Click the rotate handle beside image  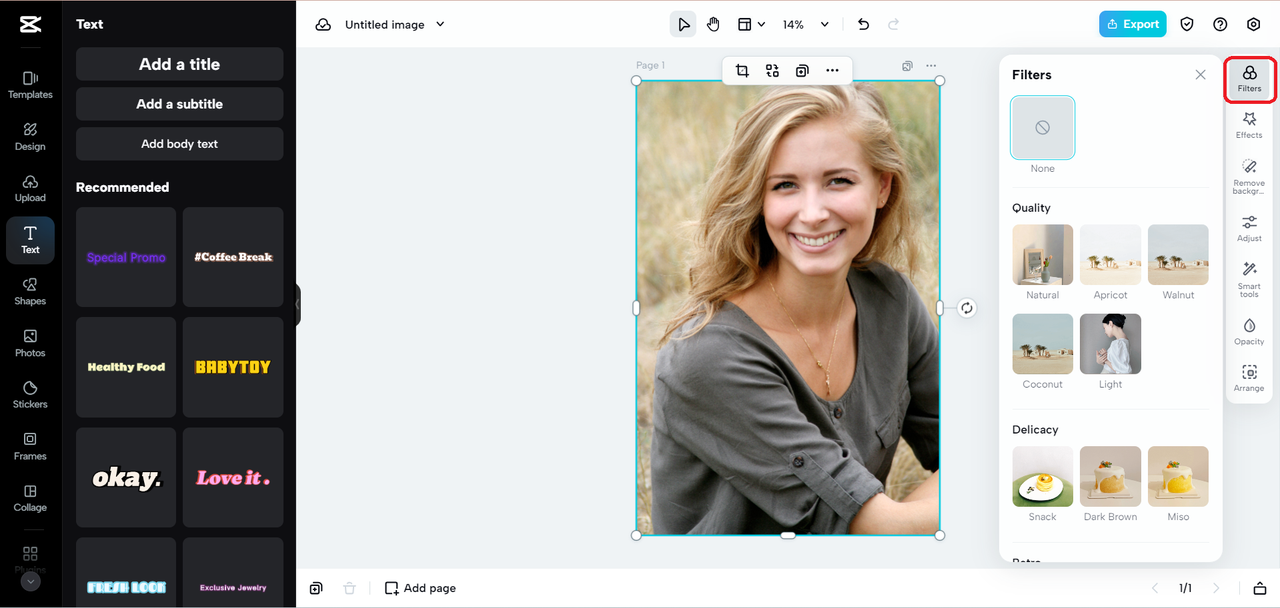point(967,308)
